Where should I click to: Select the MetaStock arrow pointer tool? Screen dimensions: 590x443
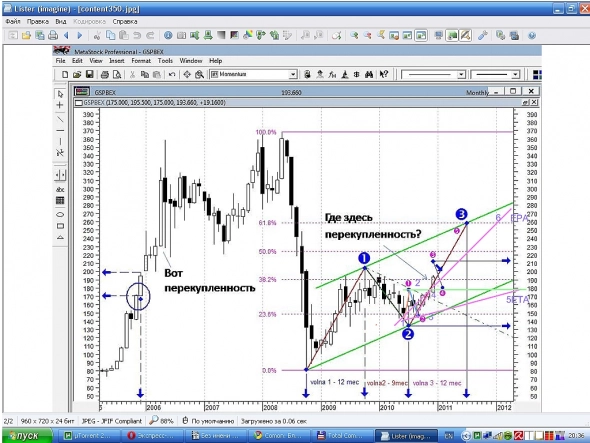(x=60, y=94)
